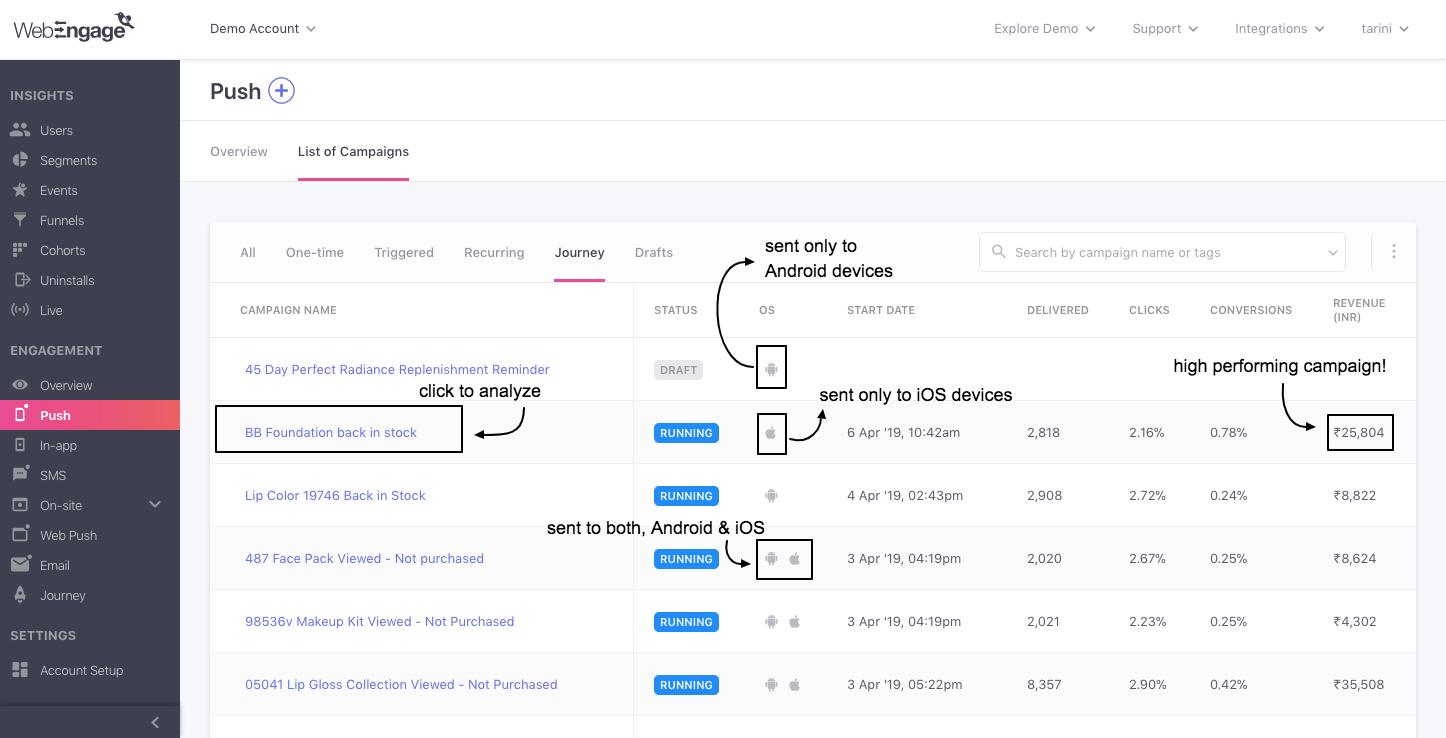Click the Funnels icon in sidebar
The height and width of the screenshot is (738, 1446).
[x=19, y=220]
